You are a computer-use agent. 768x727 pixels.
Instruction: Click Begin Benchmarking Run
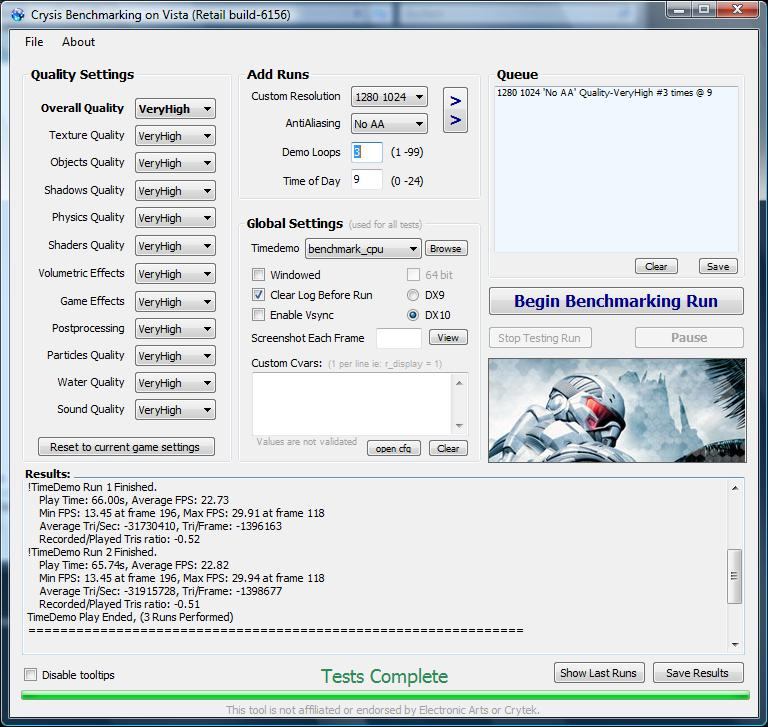tap(616, 301)
